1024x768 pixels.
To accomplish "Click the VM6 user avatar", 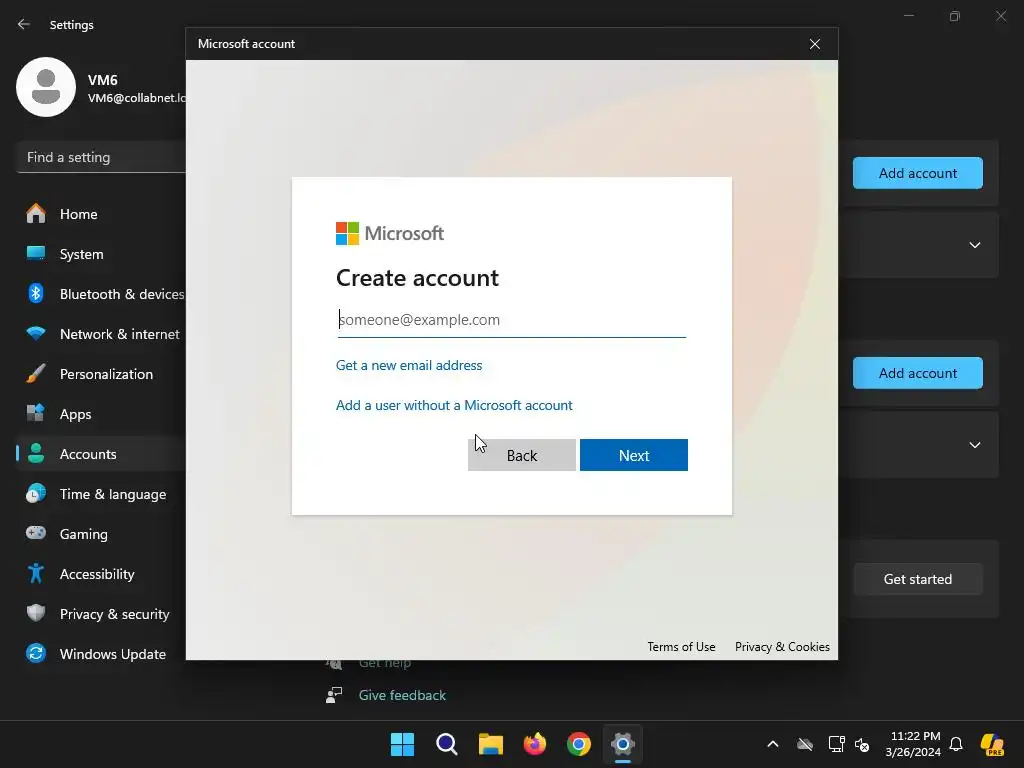I will click(46, 87).
